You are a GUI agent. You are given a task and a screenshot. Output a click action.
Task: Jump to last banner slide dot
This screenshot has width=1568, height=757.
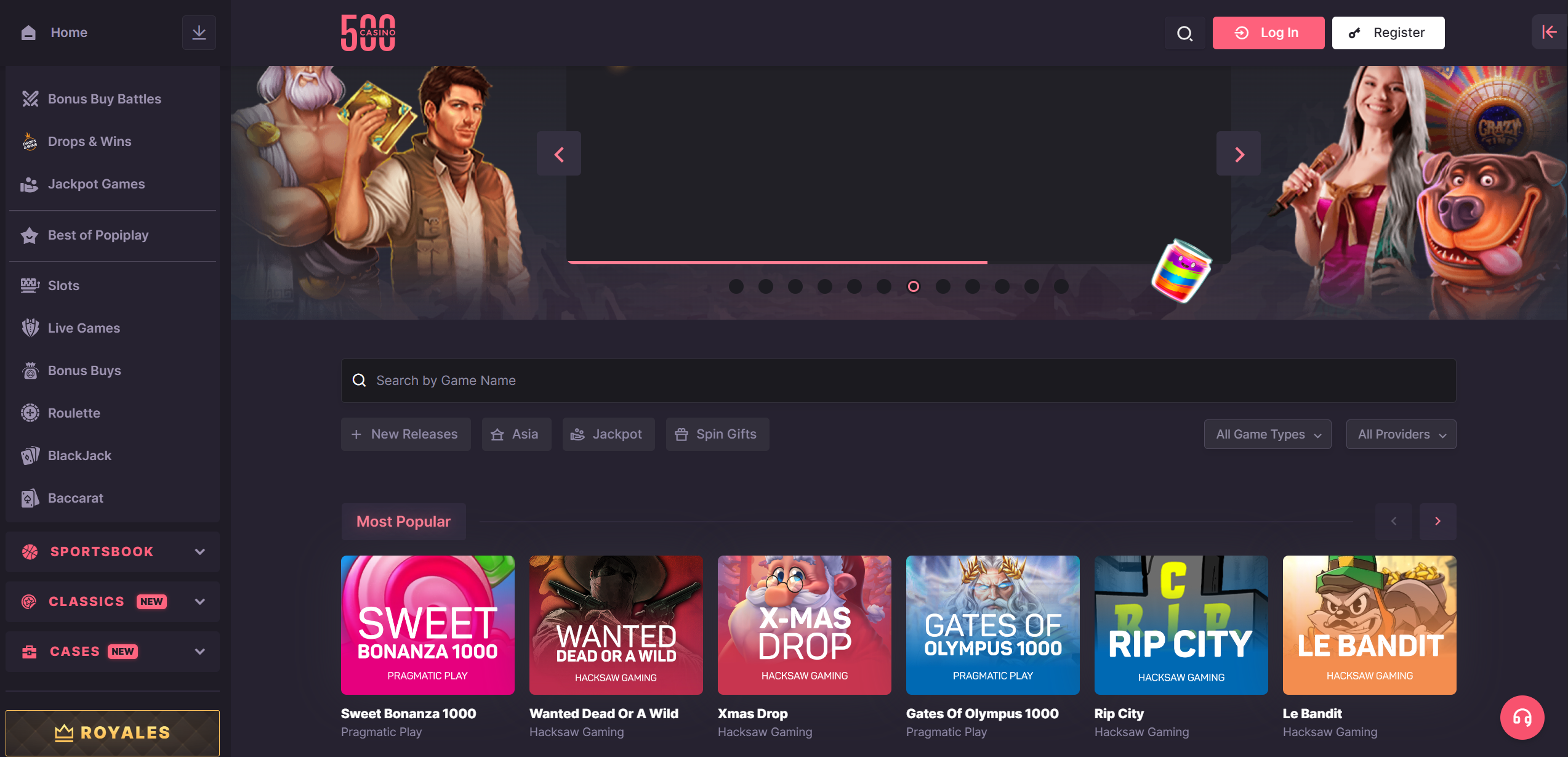pyautogui.click(x=1061, y=286)
